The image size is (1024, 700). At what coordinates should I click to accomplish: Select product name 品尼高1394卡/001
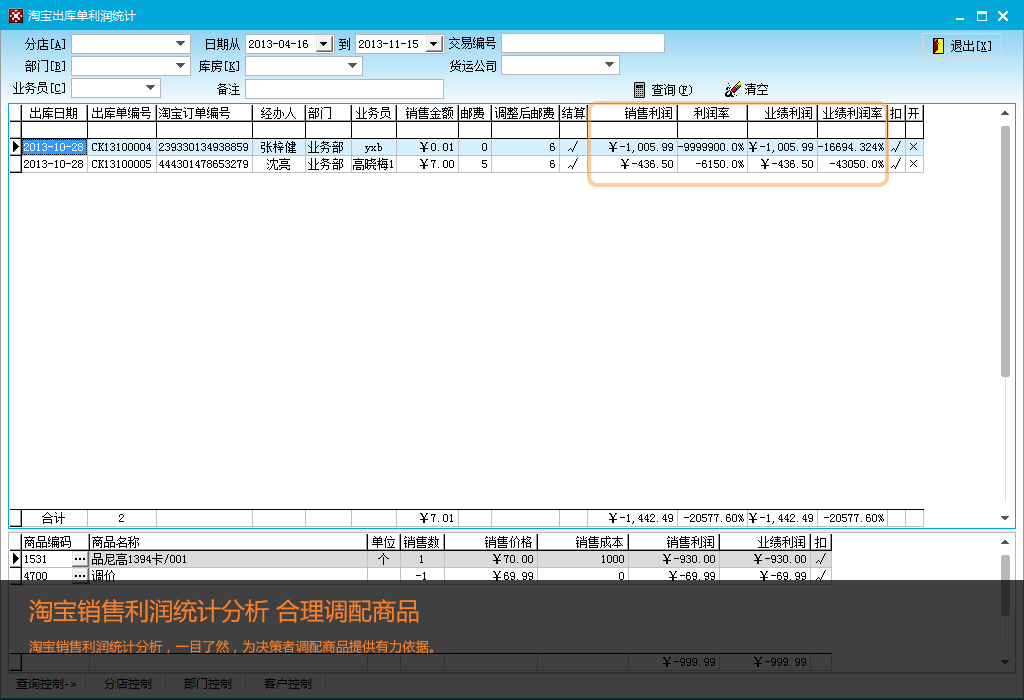pyautogui.click(x=228, y=559)
